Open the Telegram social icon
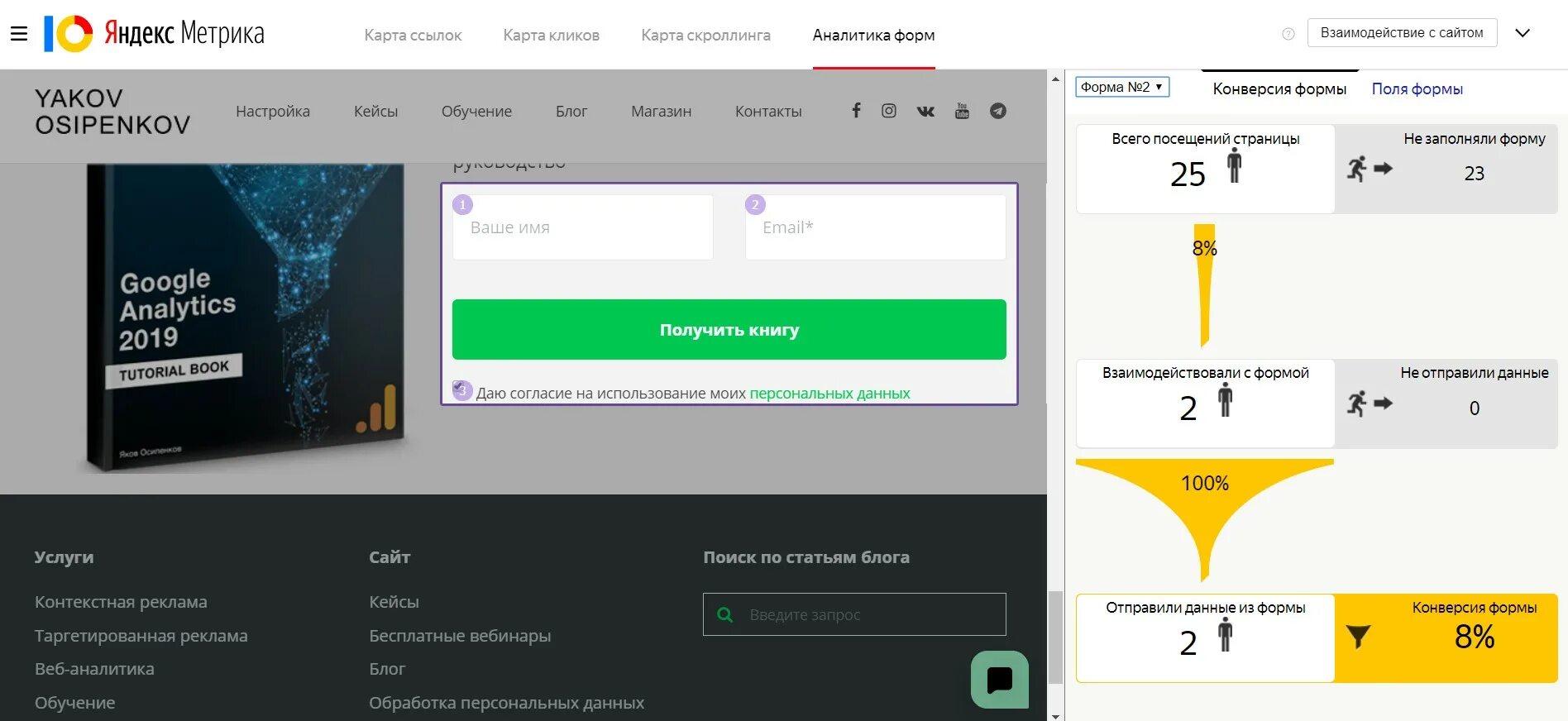The width and height of the screenshot is (1568, 721). coord(998,111)
